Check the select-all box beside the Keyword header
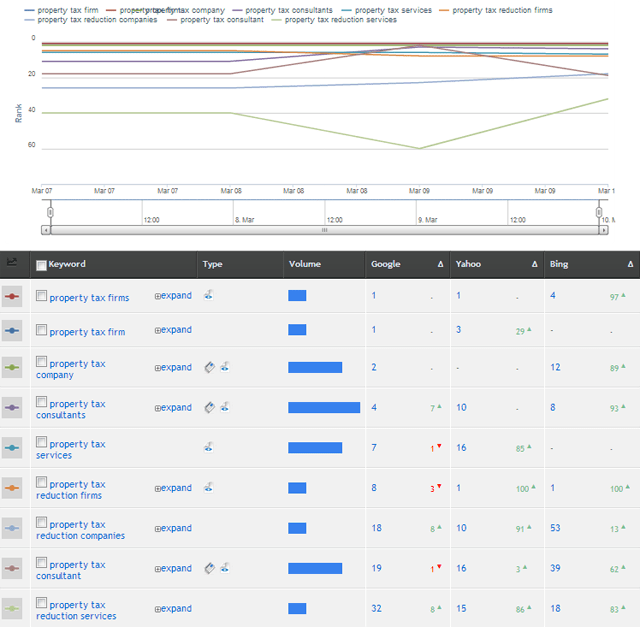This screenshot has width=640, height=627. [x=41, y=265]
